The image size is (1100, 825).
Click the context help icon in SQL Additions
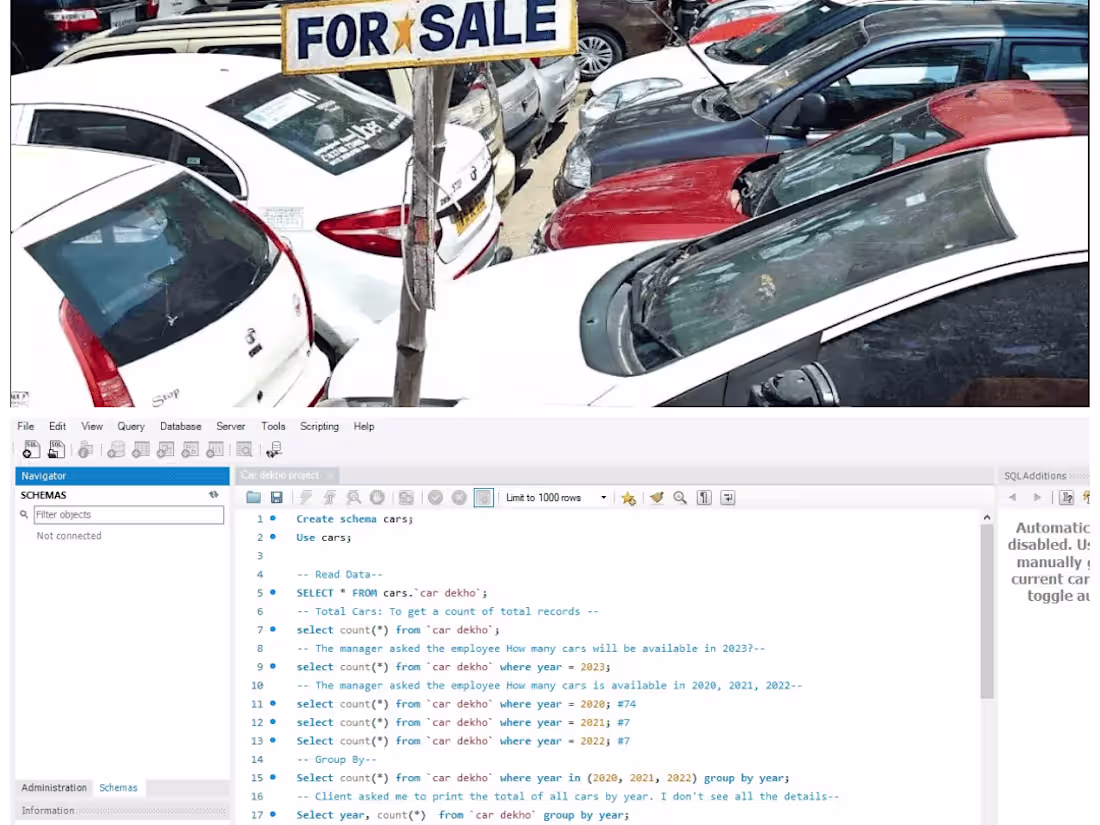coord(1067,497)
